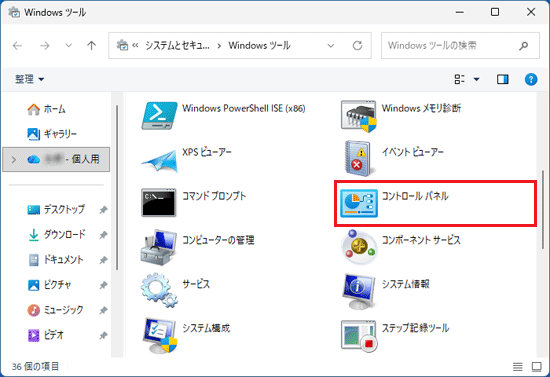Open the 整理 menu
This screenshot has height=377, width=550.
point(29,79)
